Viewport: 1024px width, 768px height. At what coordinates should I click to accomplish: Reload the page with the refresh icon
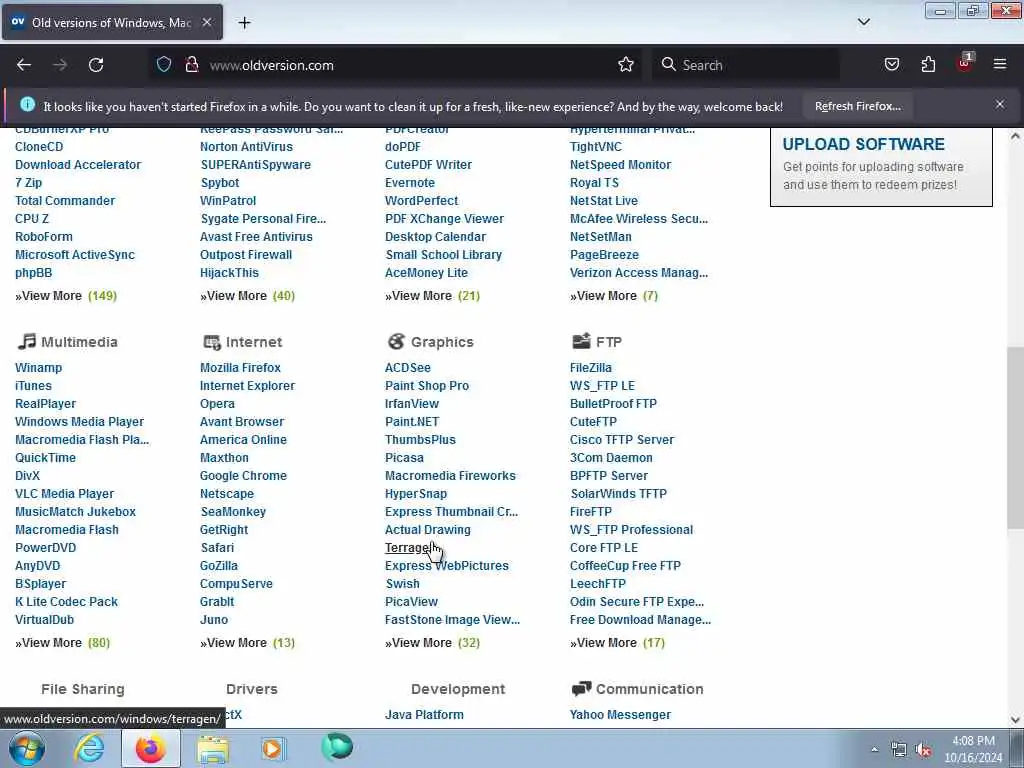coord(96,65)
